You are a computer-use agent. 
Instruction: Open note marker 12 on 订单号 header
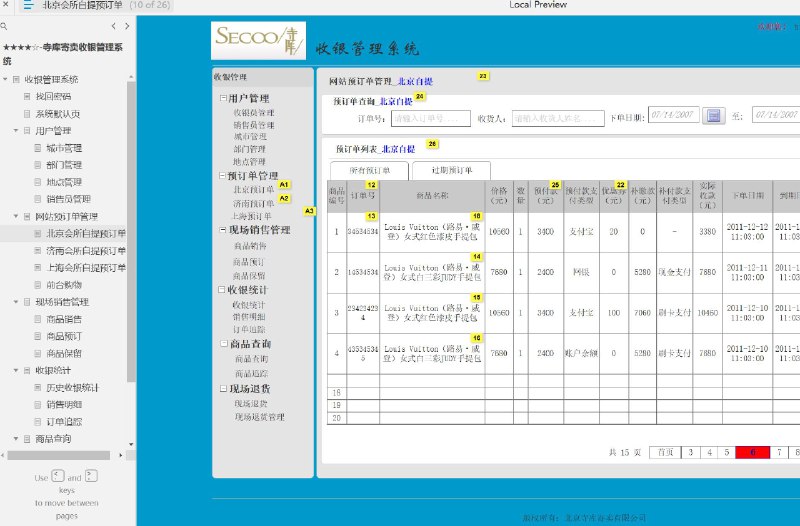(371, 185)
